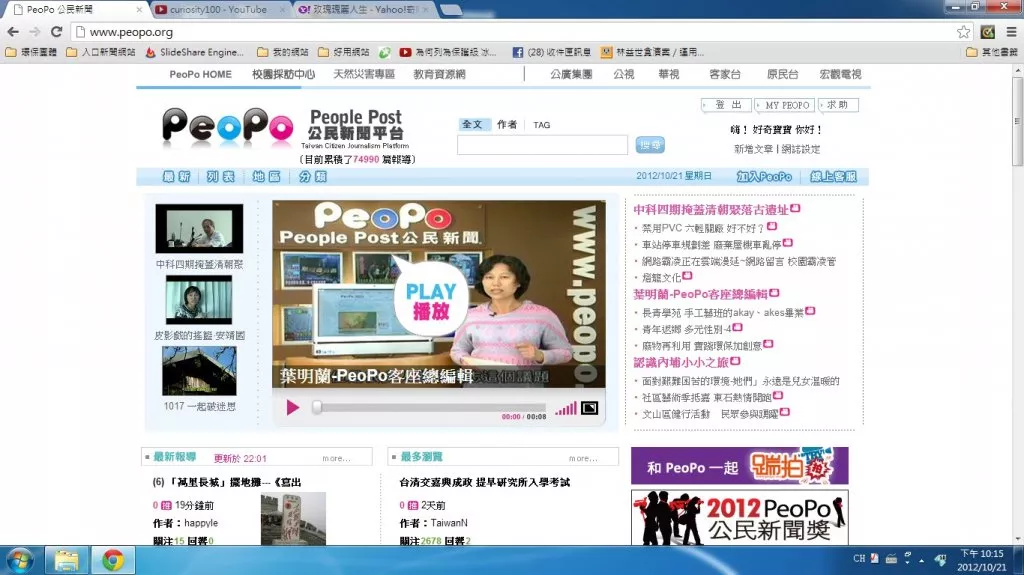Screen dimensions: 1024x575
Task: Open 天然災害專區 nav item
Action: (x=364, y=74)
